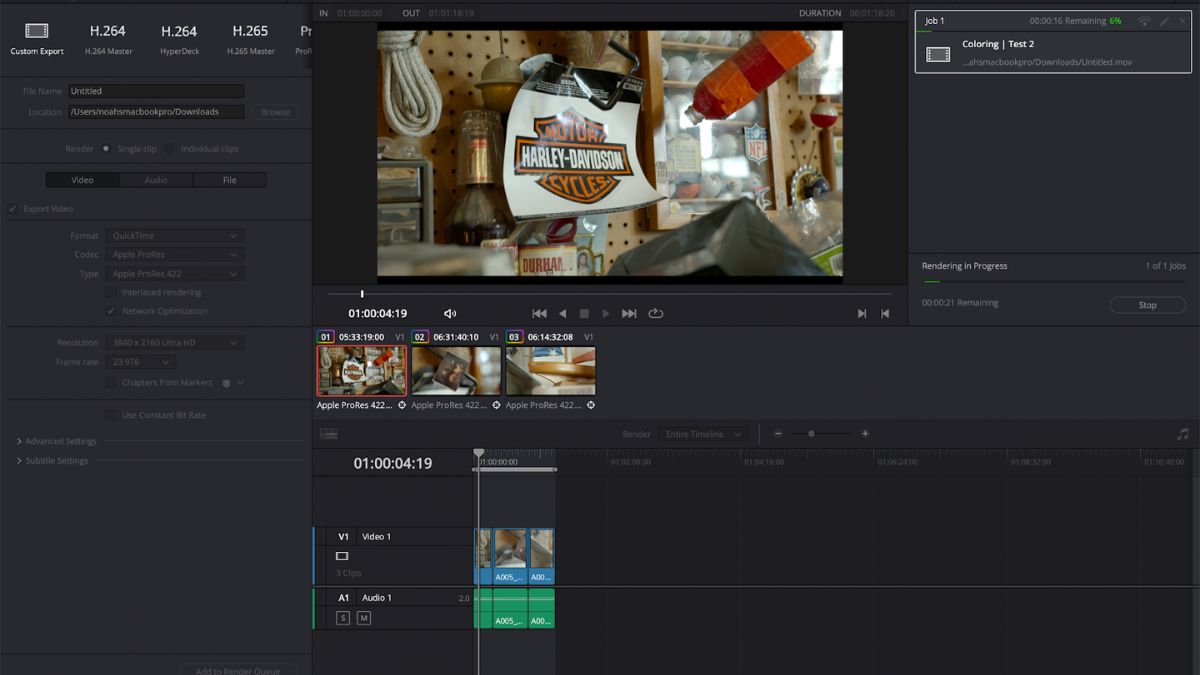Toggle loop playback icon
1200x675 pixels.
(x=656, y=313)
